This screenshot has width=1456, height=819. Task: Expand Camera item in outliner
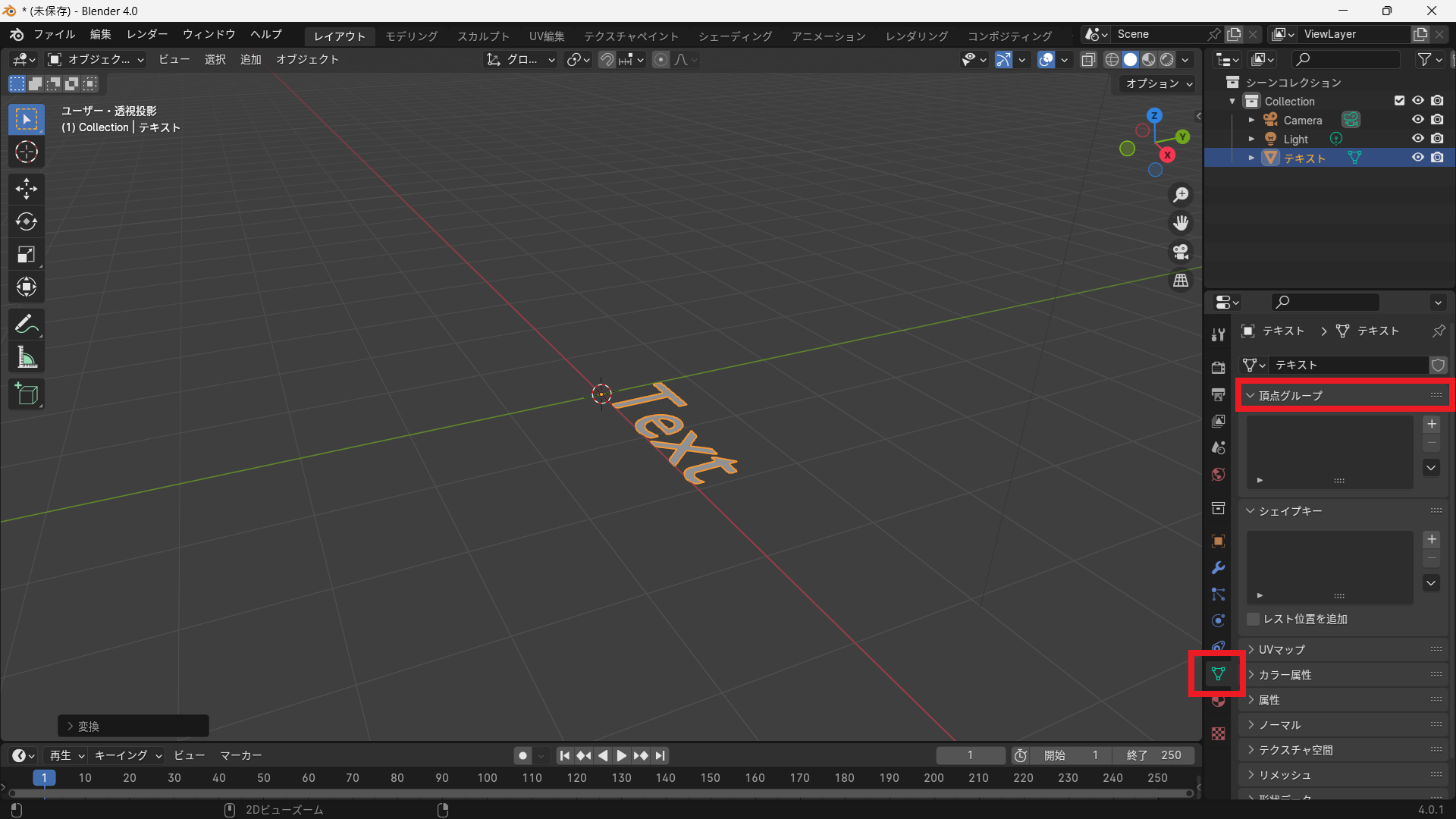click(1251, 120)
